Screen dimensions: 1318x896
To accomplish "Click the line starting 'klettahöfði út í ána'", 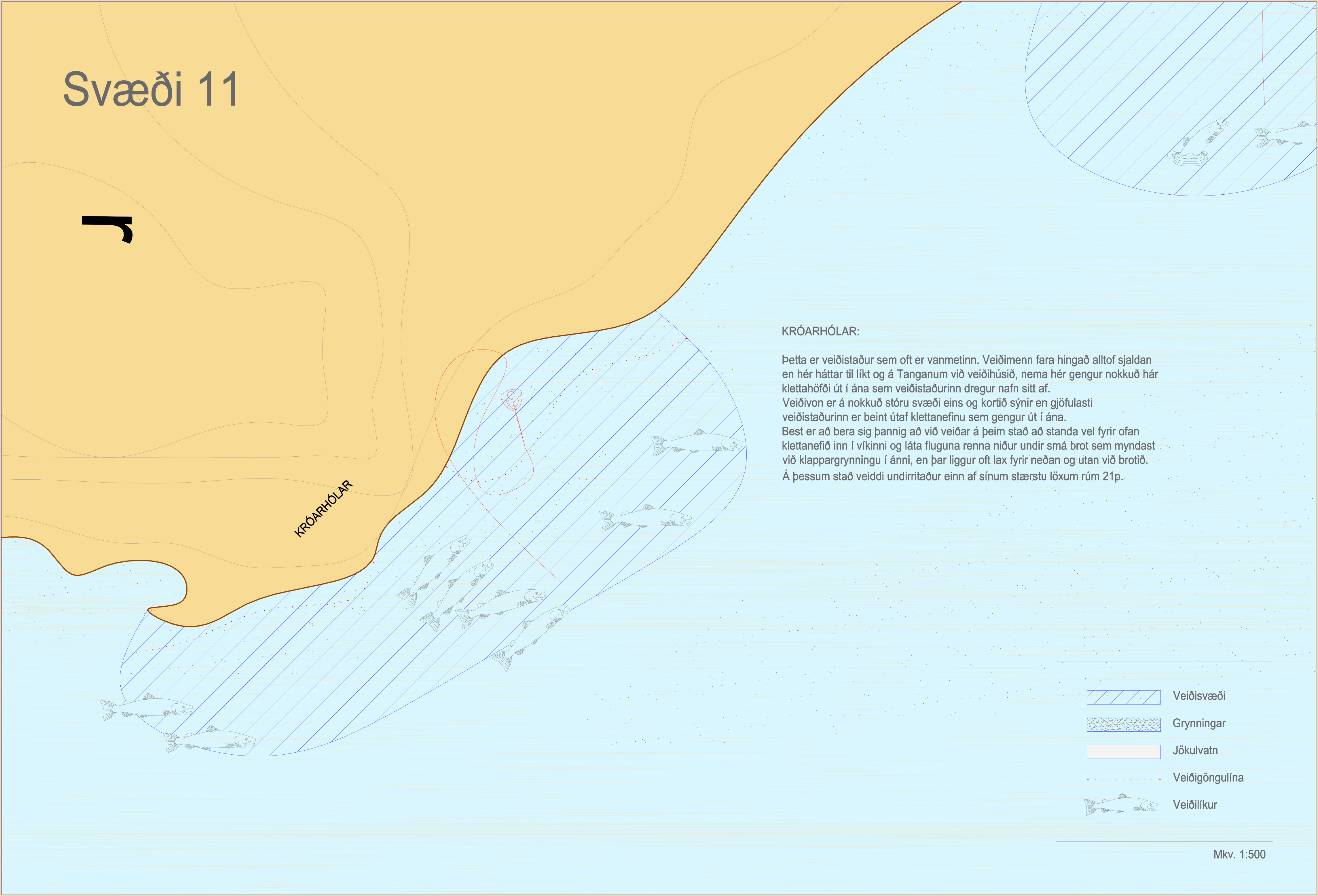I will click(x=916, y=388).
